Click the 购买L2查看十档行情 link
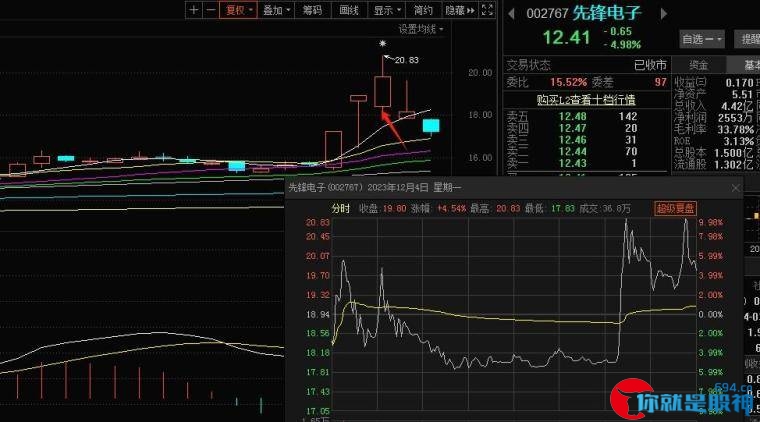This screenshot has width=760, height=422. pyautogui.click(x=586, y=100)
